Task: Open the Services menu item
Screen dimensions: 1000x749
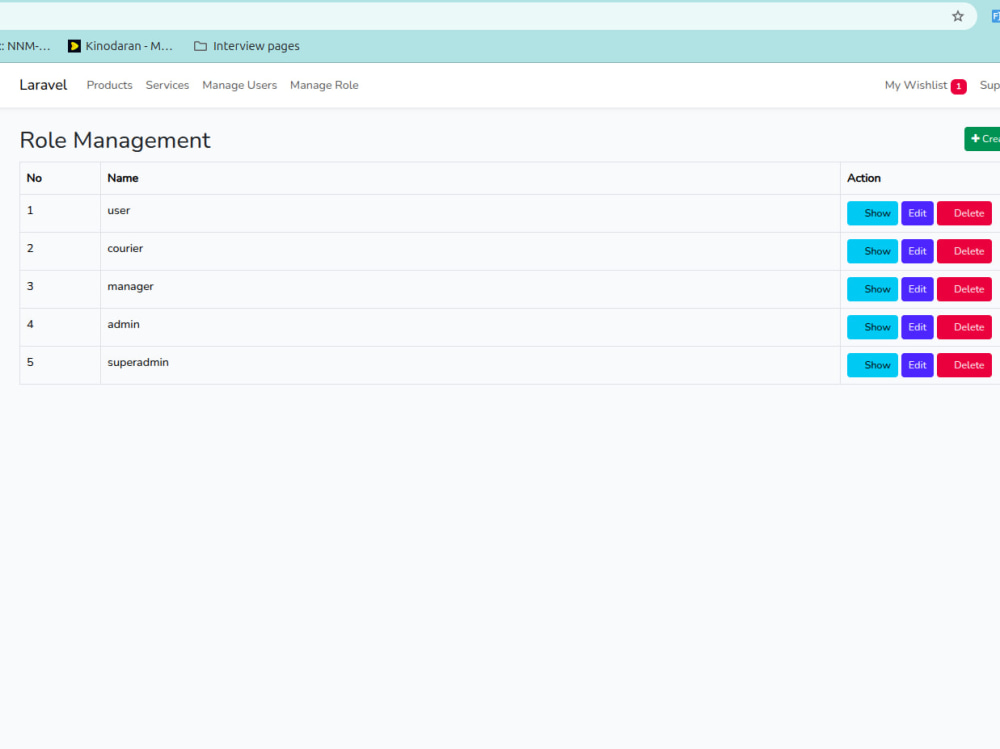Action: pyautogui.click(x=167, y=85)
